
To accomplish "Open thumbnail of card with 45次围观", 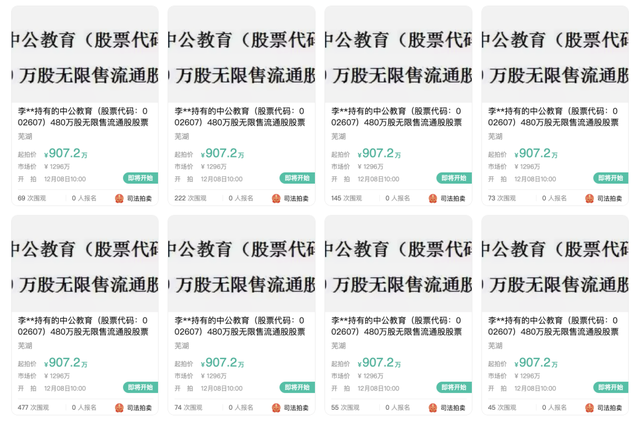I will pos(555,264).
